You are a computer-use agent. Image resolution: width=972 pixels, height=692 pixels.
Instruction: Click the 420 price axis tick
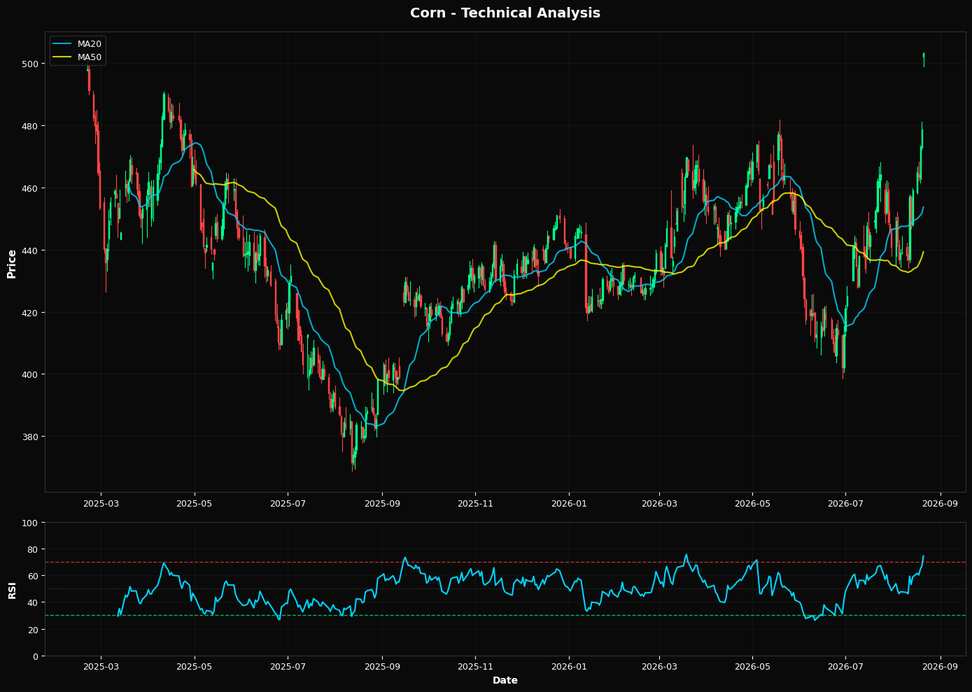click(x=30, y=313)
